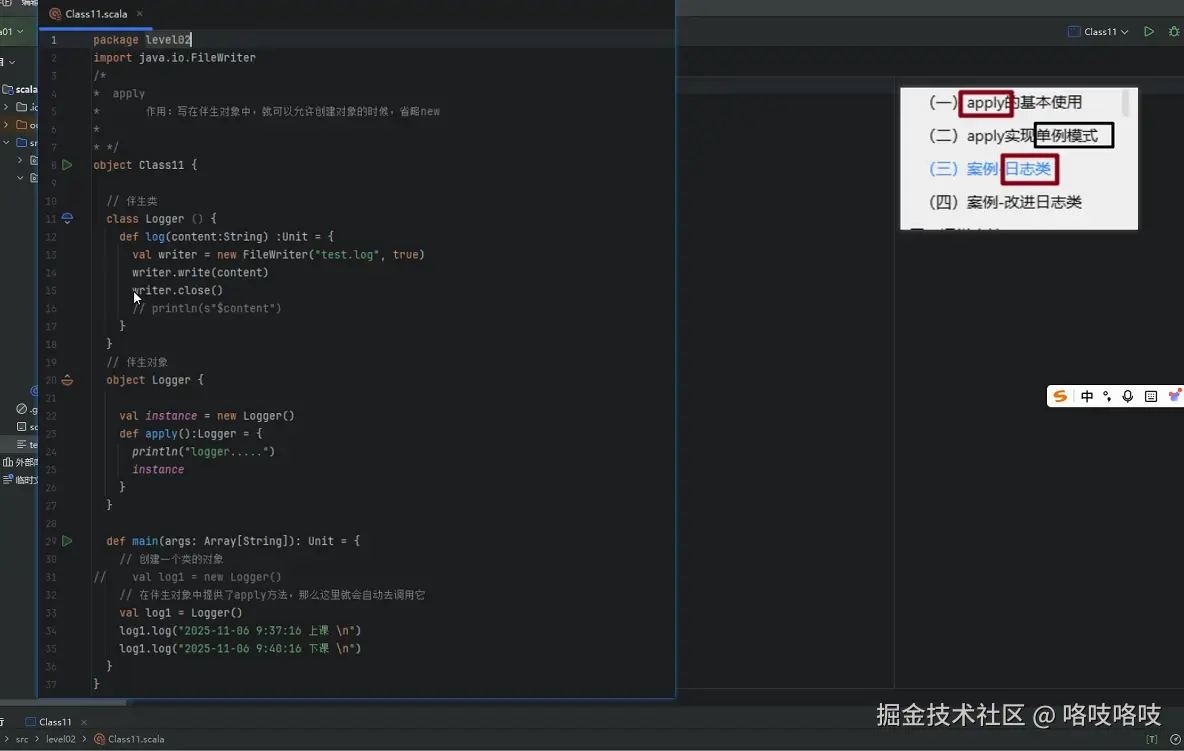Open the project view dropdown chevron
The width and height of the screenshot is (1184, 751).
click(12, 62)
